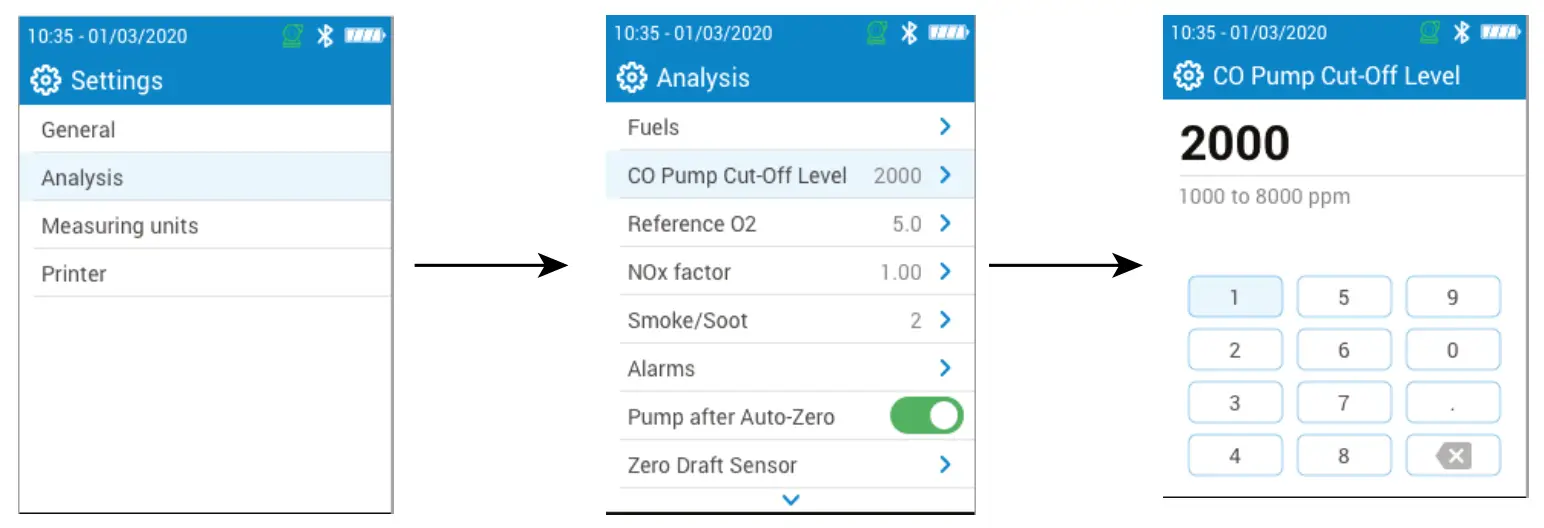Click battery icon in Analysis screen status bar
1544x528 pixels.
click(x=949, y=33)
